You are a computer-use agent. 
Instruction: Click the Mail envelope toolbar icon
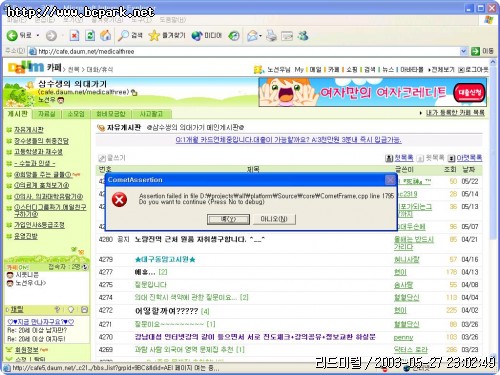[252, 36]
